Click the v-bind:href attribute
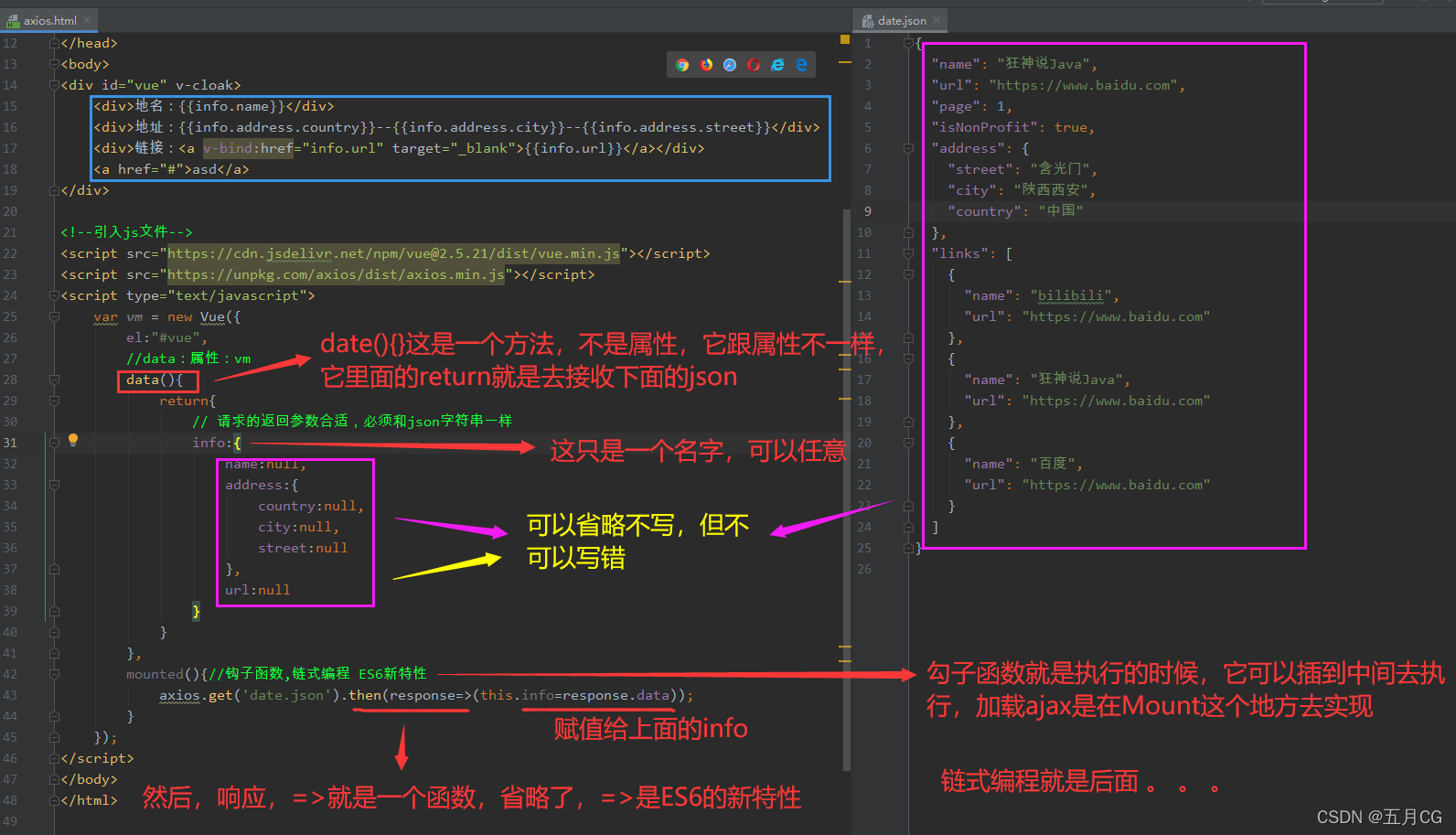 pyautogui.click(x=248, y=148)
